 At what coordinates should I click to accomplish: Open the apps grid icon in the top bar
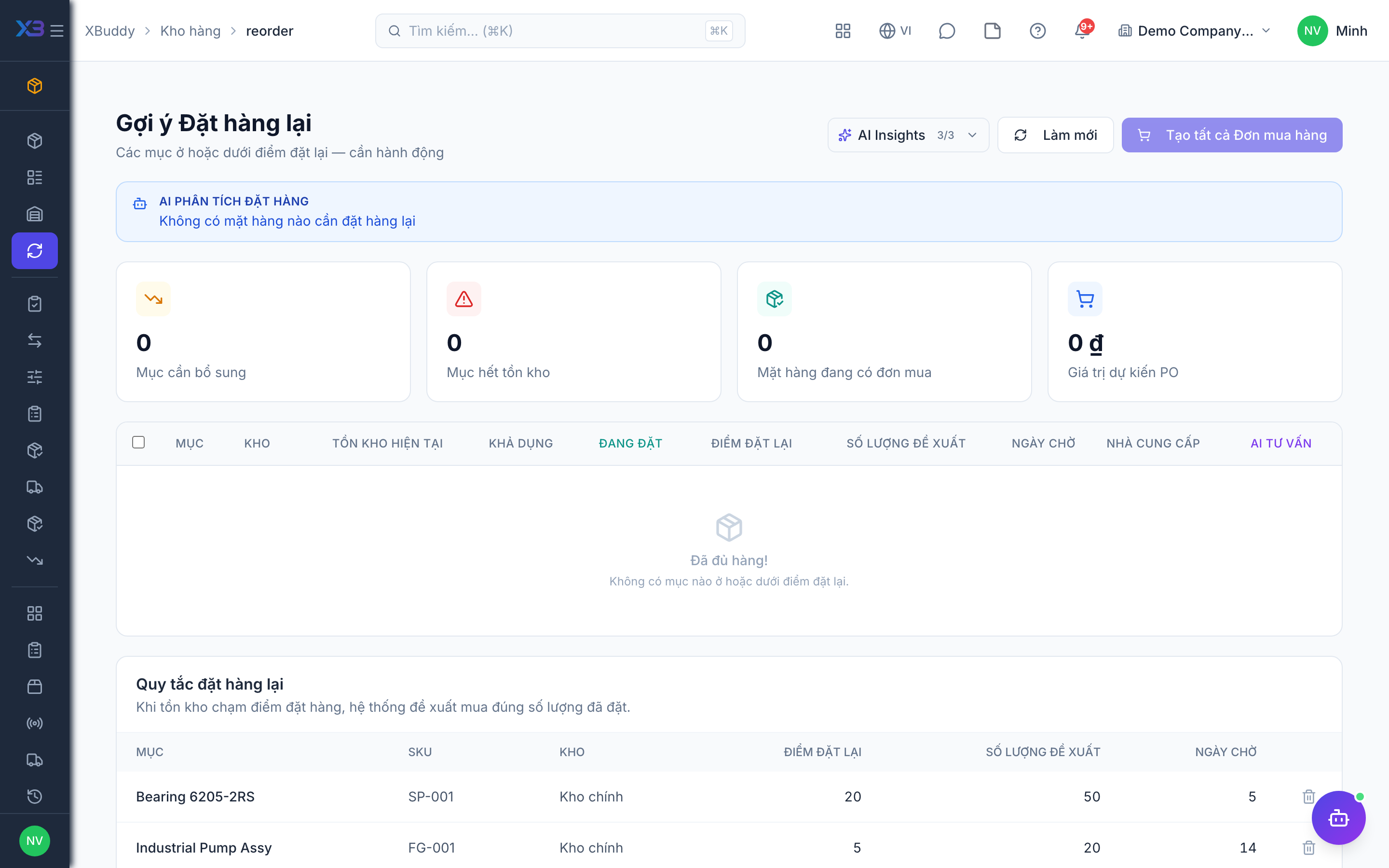point(843,30)
